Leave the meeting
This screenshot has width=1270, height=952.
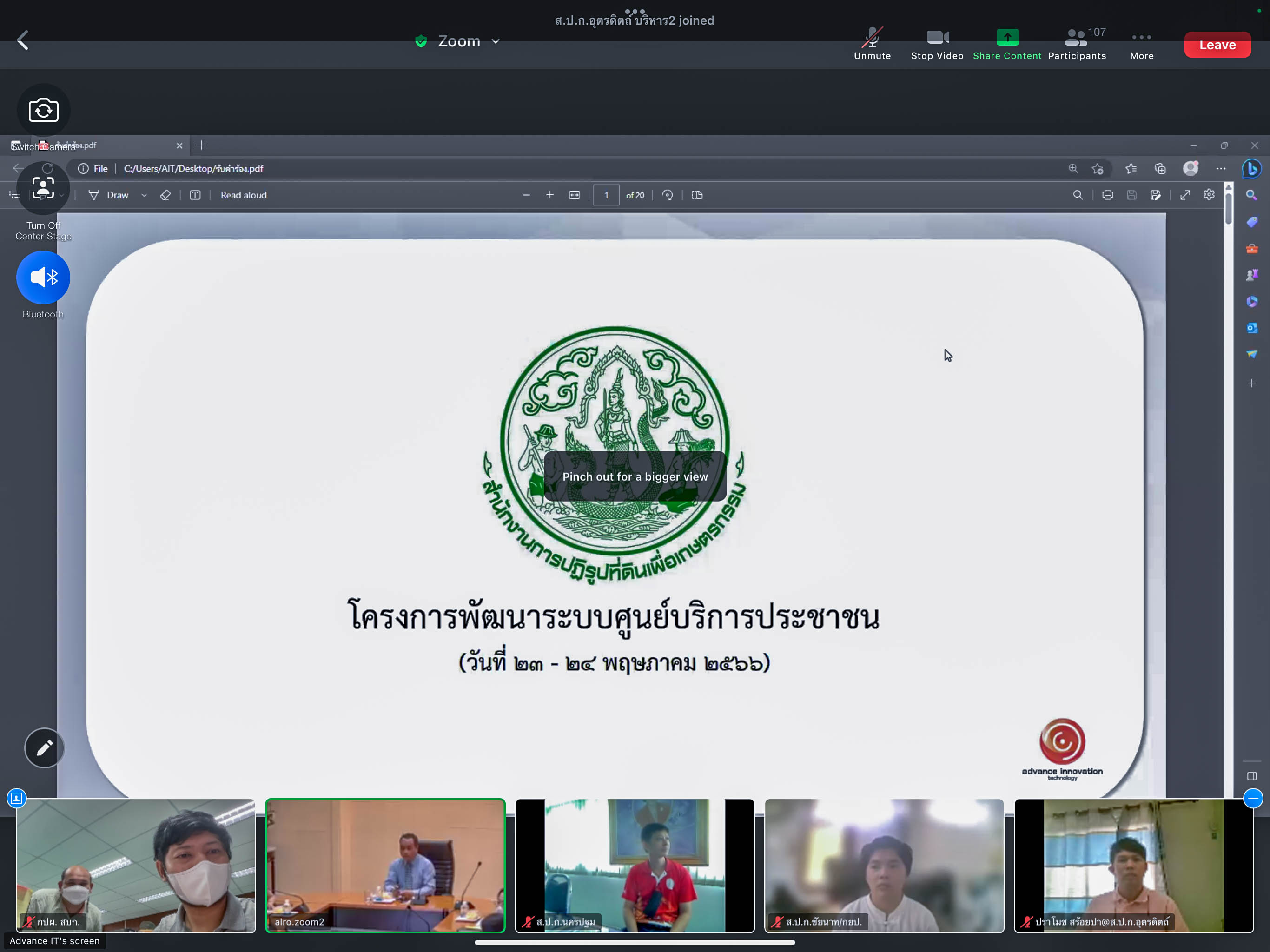[x=1217, y=45]
